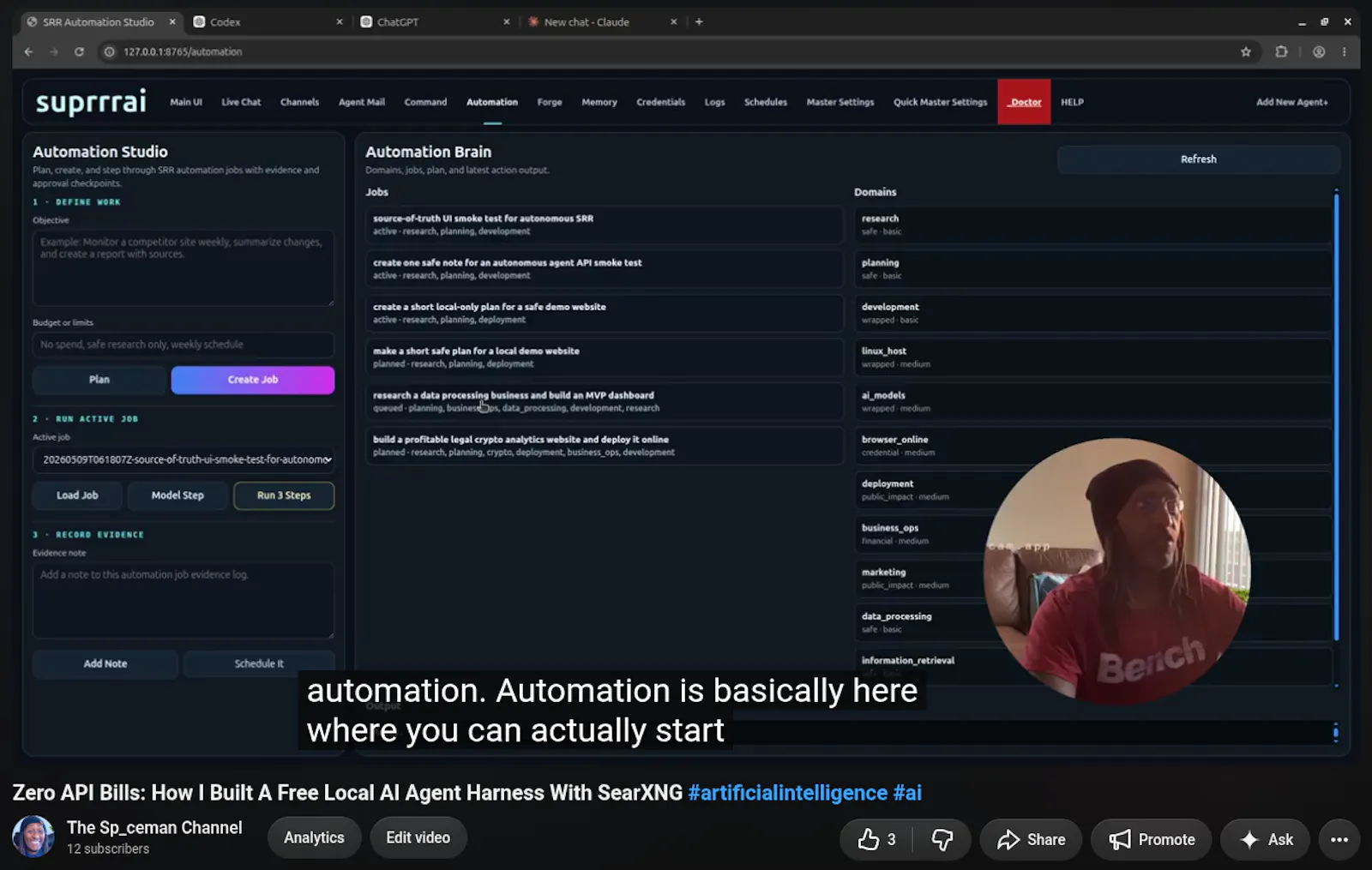Close the Codex browser tab
Screen dimensions: 1372x870
340,21
